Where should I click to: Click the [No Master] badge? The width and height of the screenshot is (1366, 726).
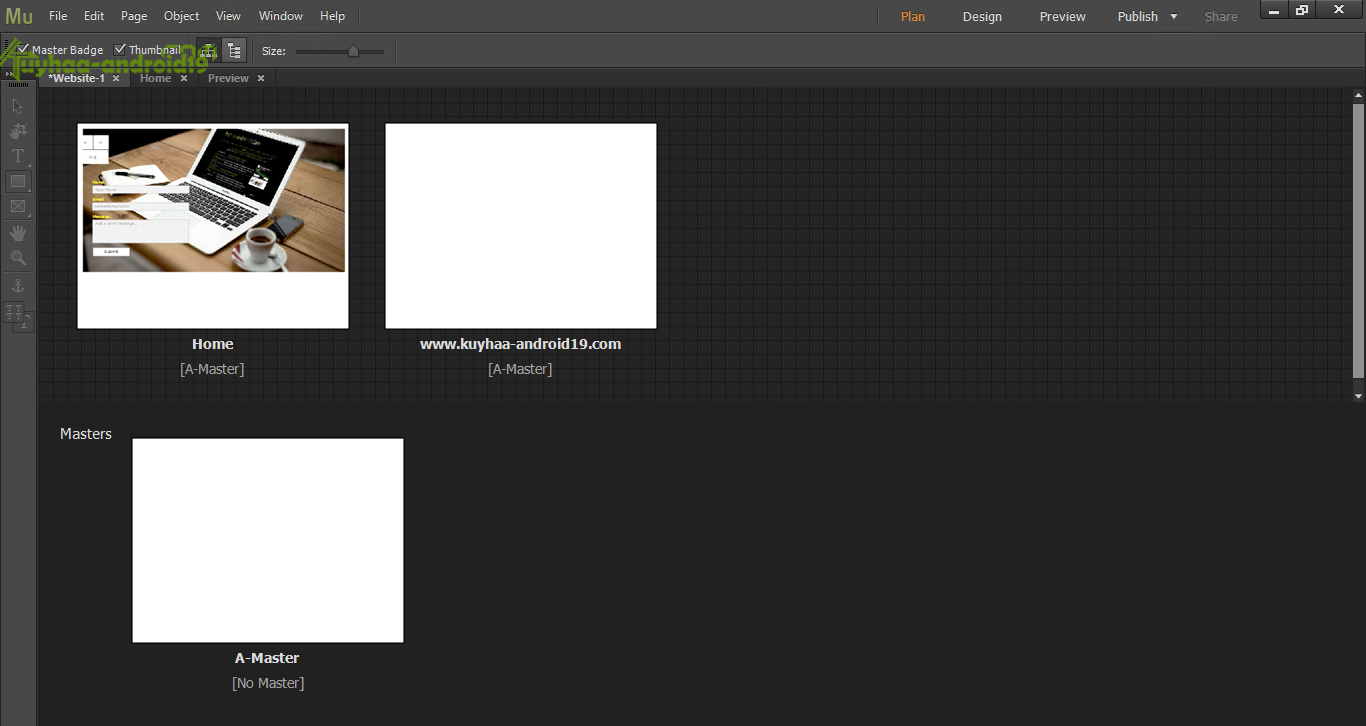pyautogui.click(x=268, y=683)
